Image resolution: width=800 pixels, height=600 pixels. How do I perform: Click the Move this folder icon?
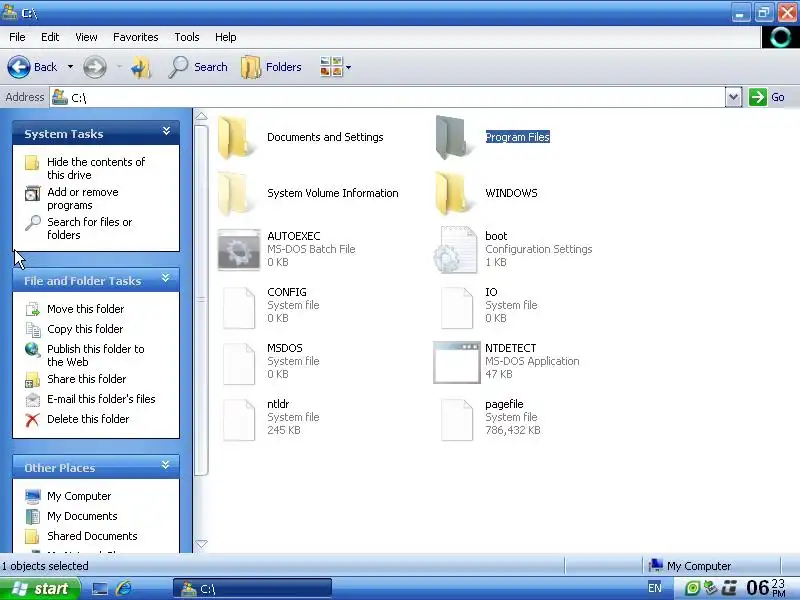(x=33, y=309)
